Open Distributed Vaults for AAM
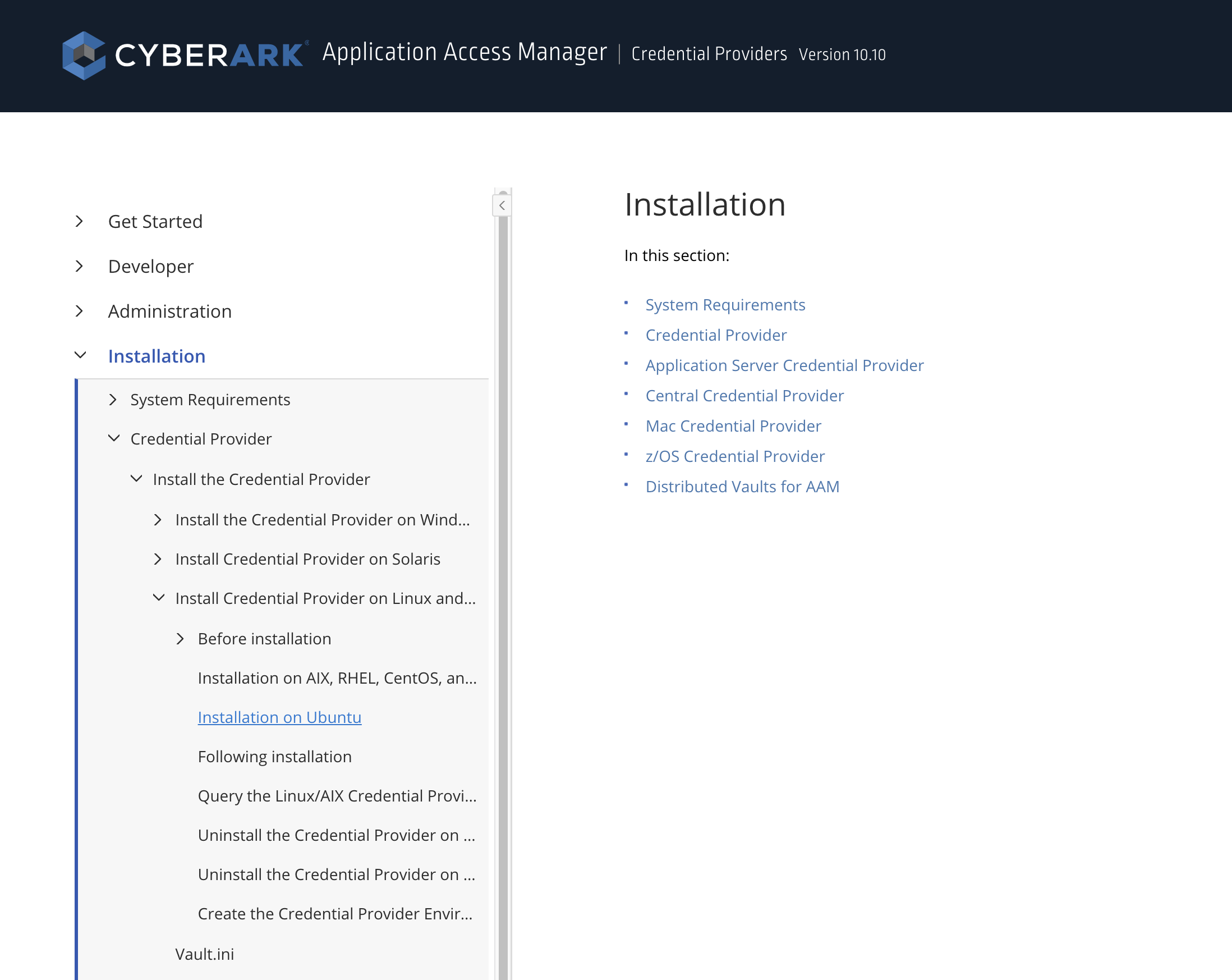Image resolution: width=1232 pixels, height=980 pixels. tap(742, 487)
